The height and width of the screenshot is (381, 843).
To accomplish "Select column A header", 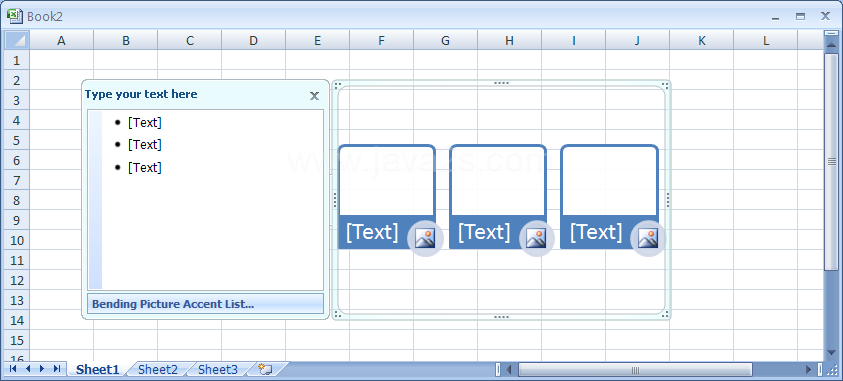I will (61, 40).
